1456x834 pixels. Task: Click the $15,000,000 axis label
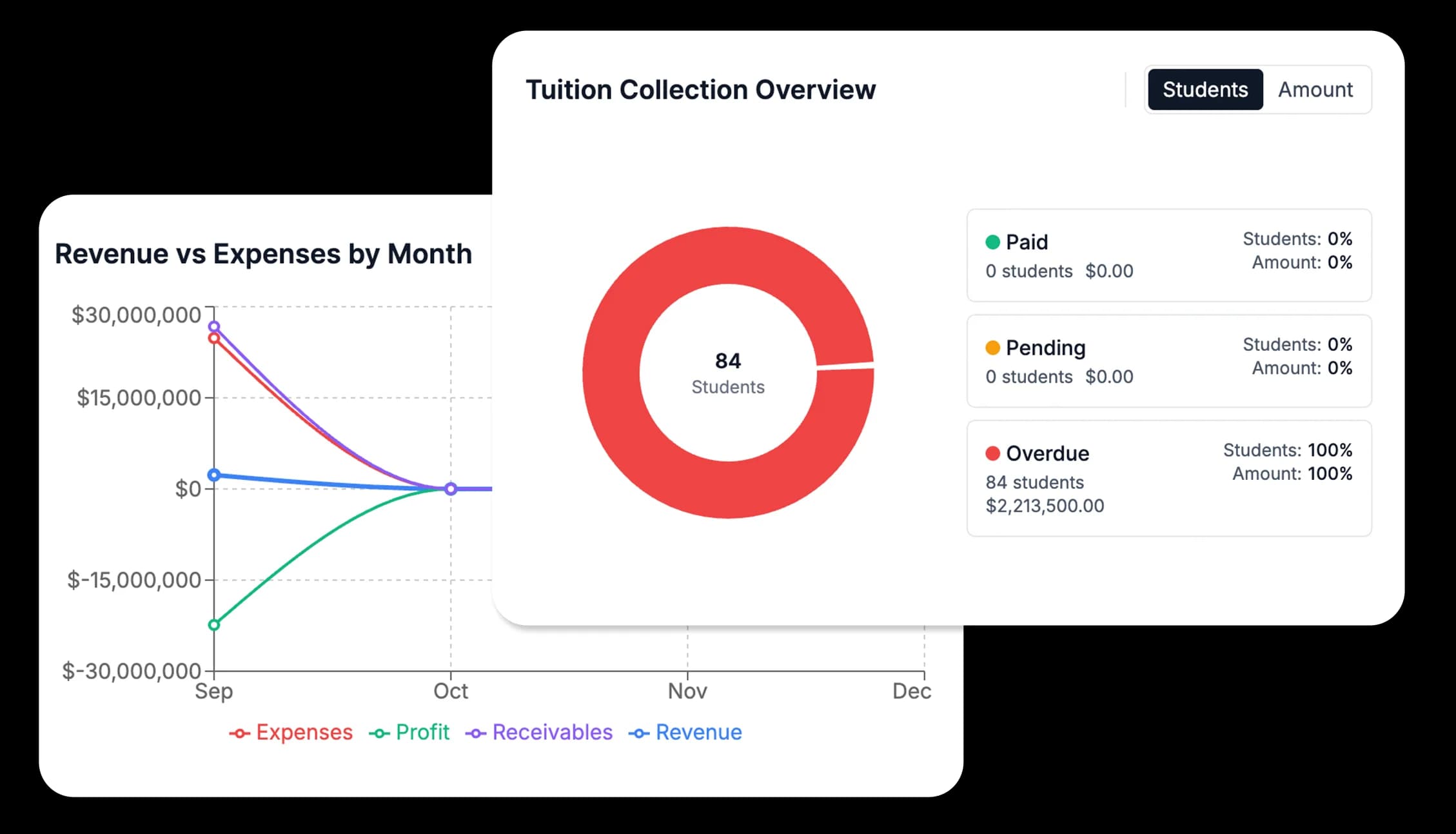coord(139,398)
